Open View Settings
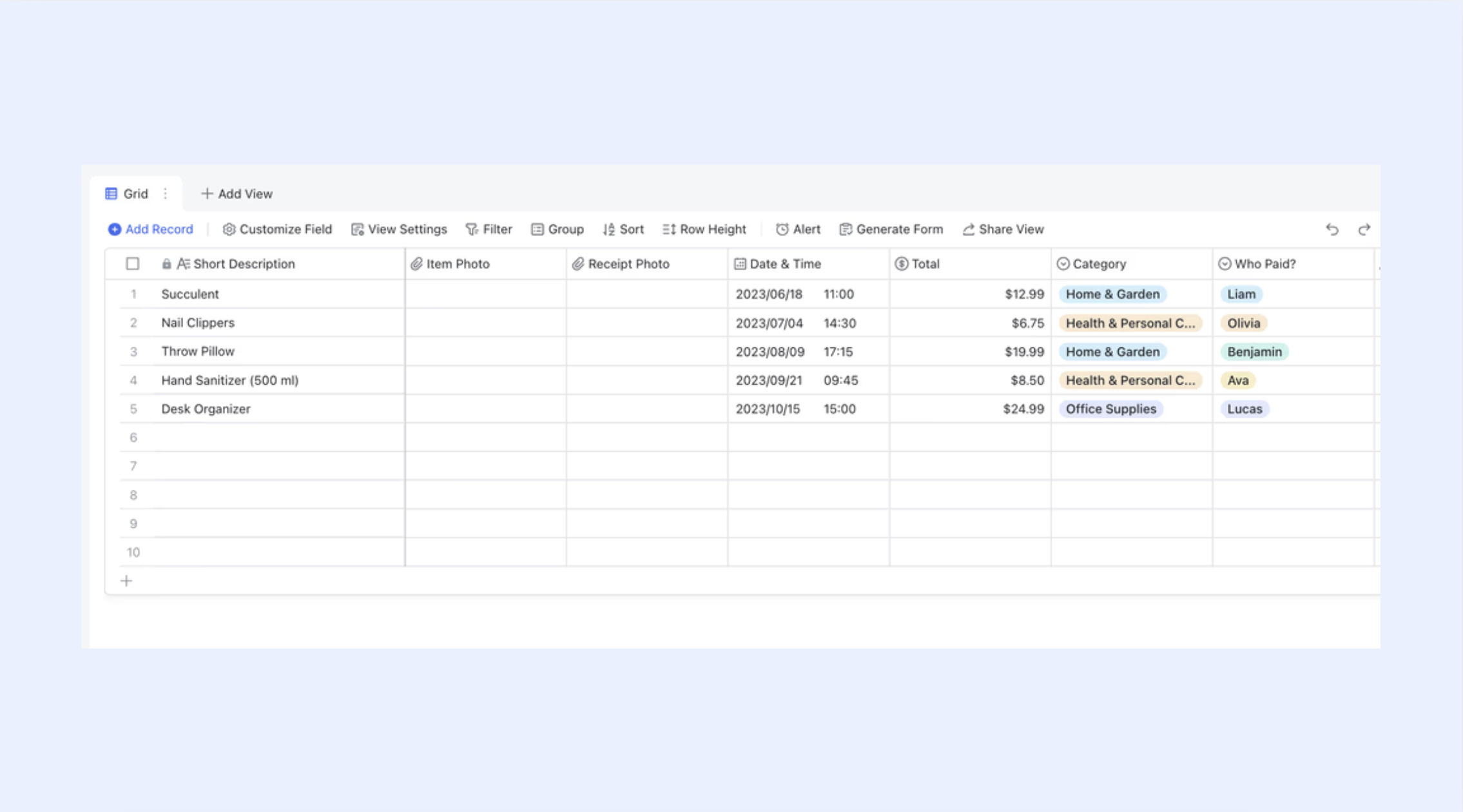 point(399,229)
